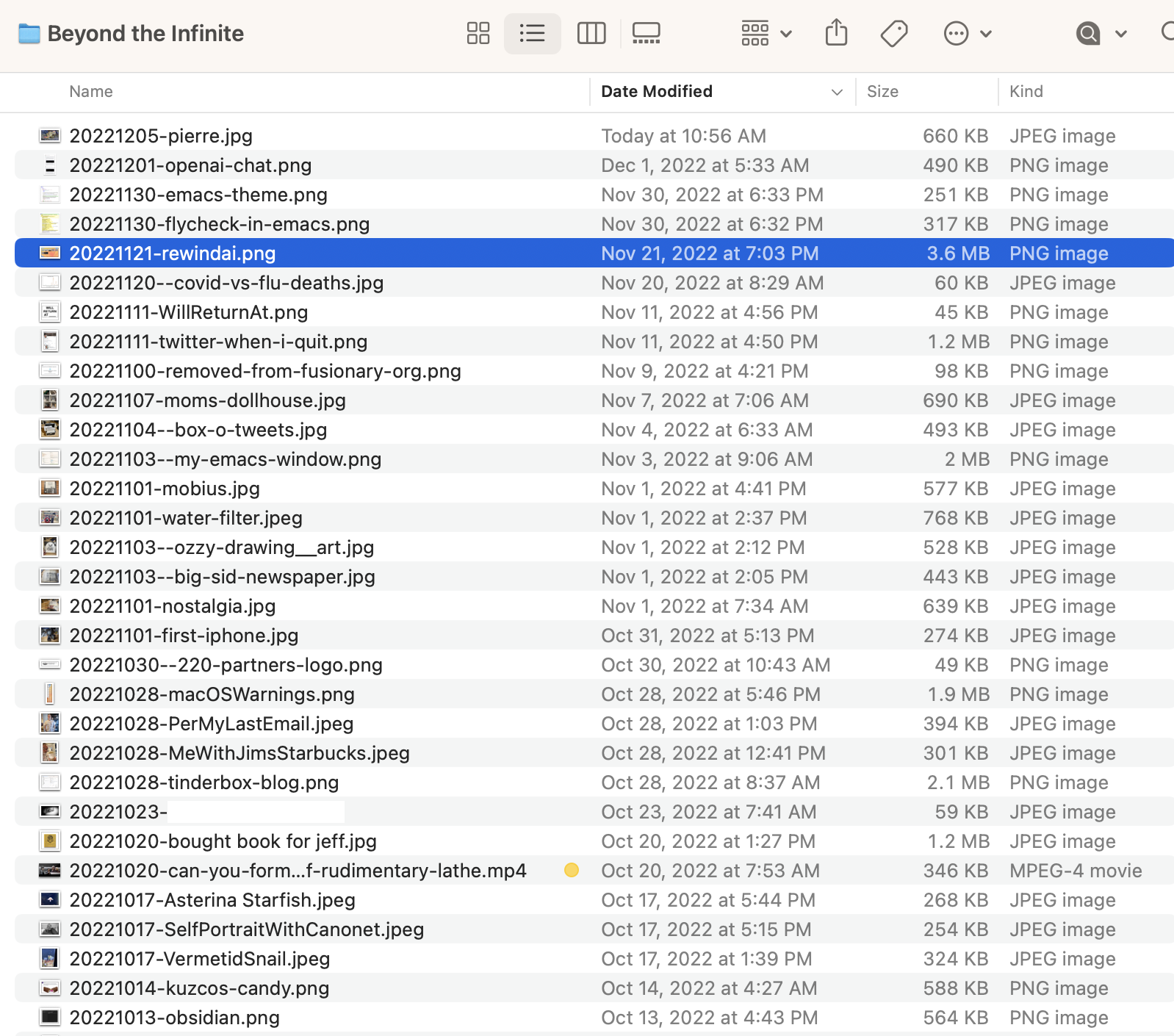
Task: Click the yellow tag dot on lathe.mp4
Action: (572, 871)
